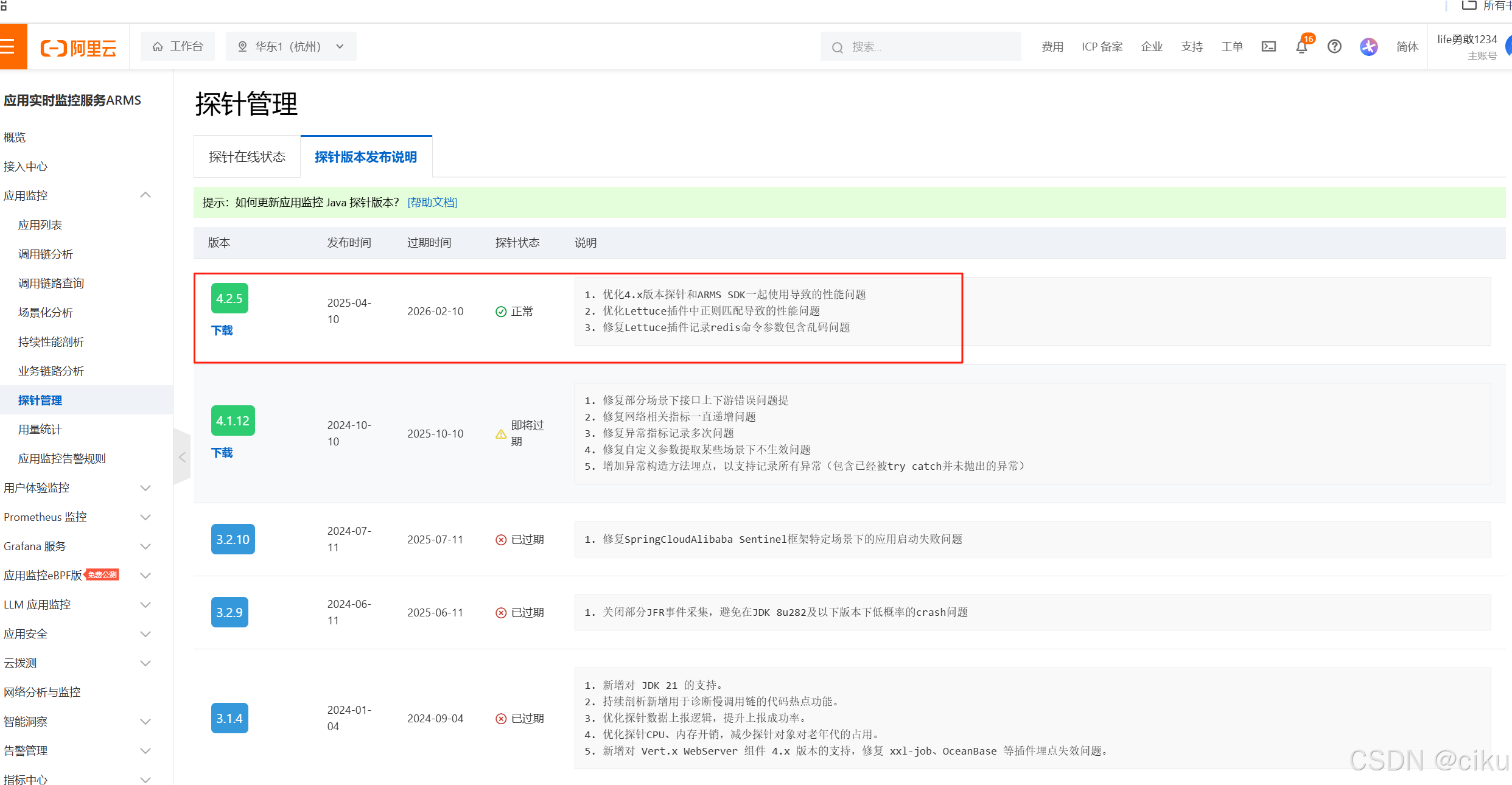Click the purple AI assistant icon
This screenshot has width=1512, height=785.
[x=1368, y=47]
